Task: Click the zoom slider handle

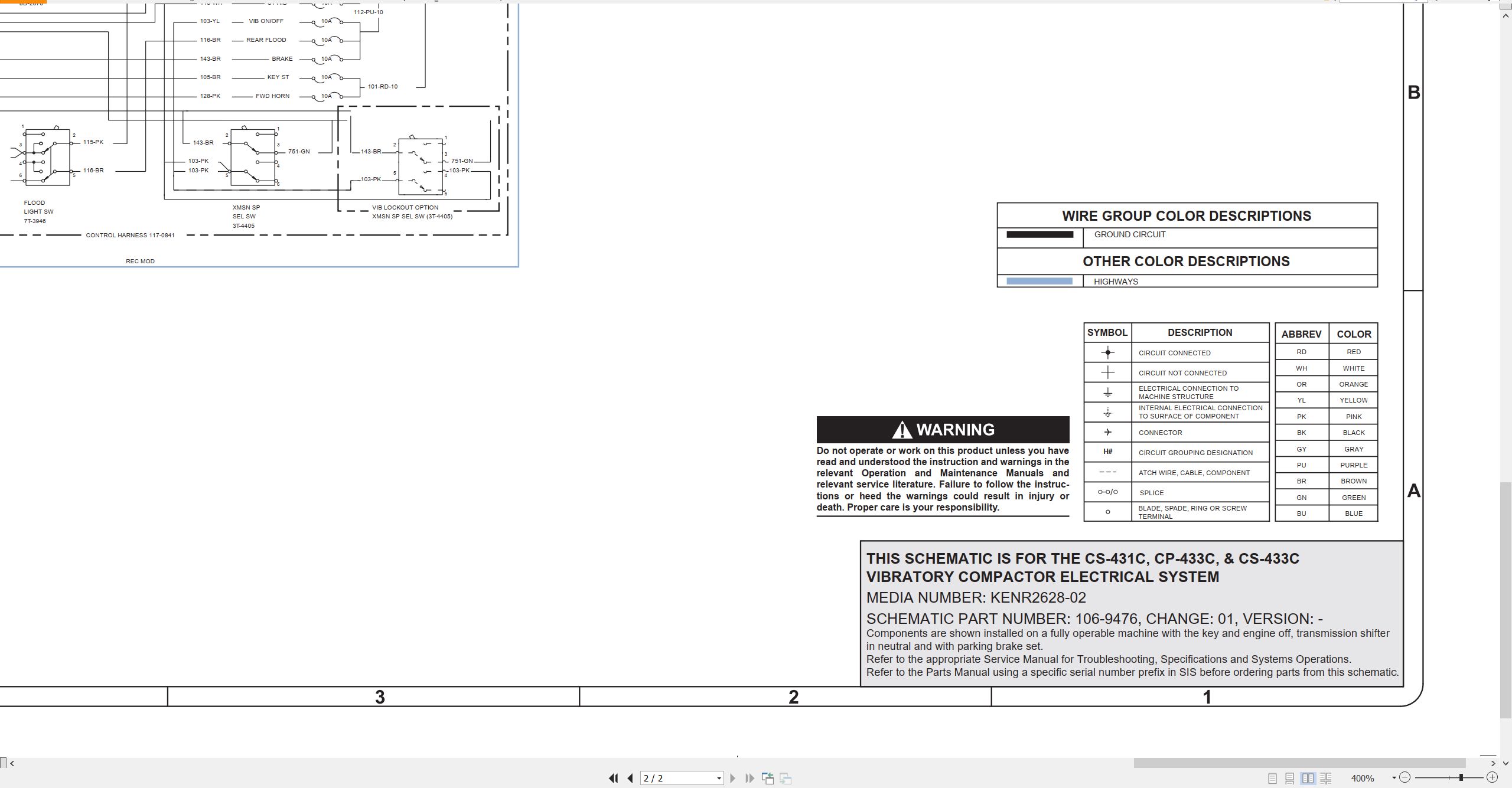Action: click(1461, 777)
